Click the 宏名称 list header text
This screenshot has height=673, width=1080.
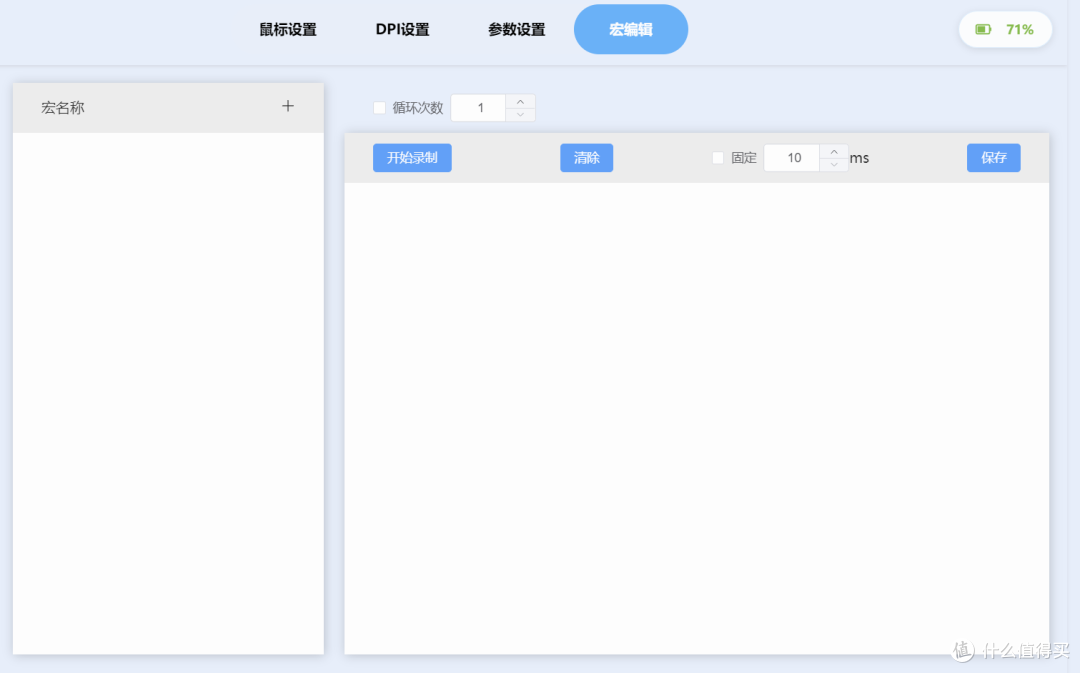click(x=63, y=107)
